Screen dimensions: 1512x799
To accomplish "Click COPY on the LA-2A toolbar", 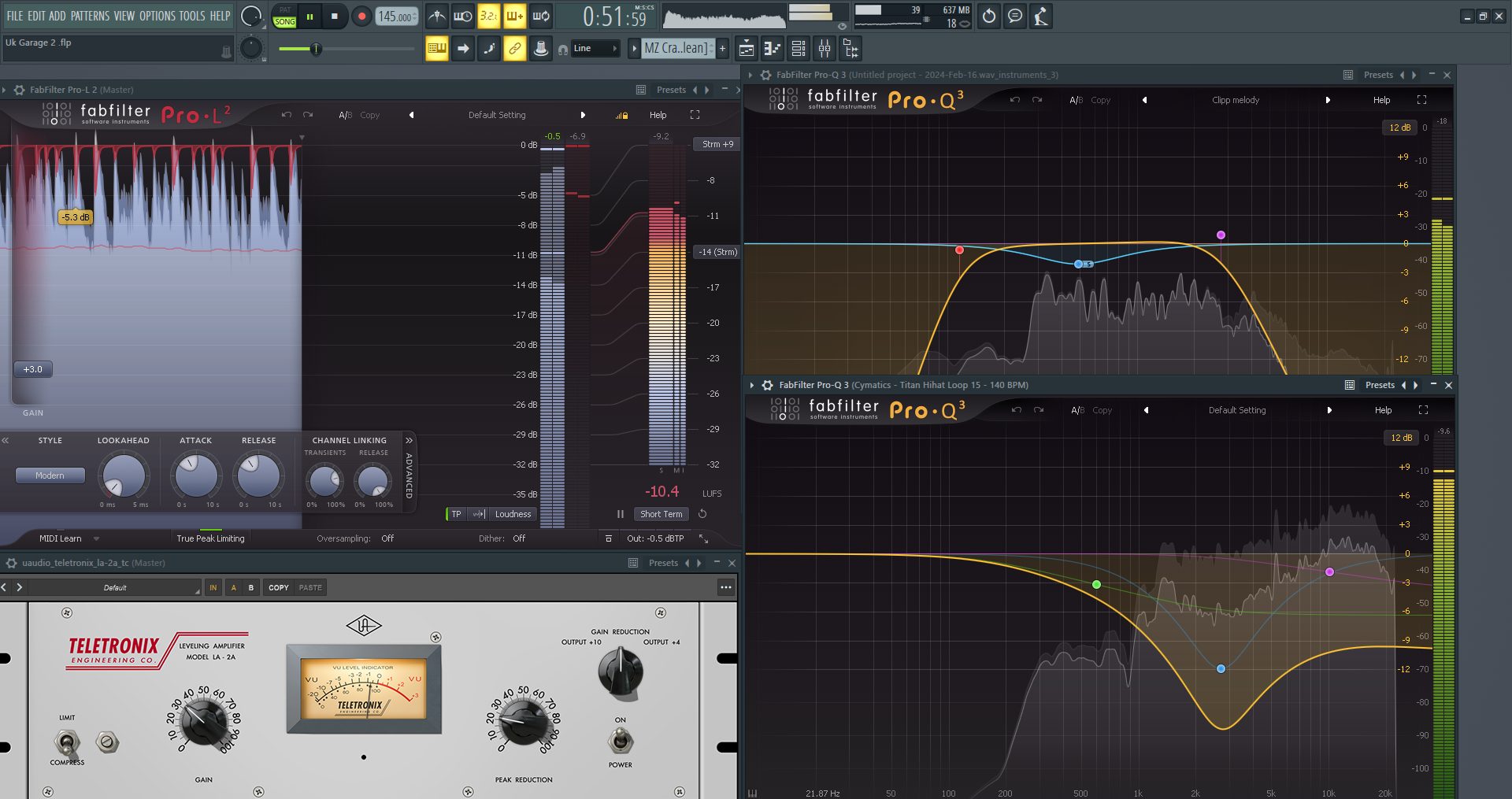I will coord(279,587).
